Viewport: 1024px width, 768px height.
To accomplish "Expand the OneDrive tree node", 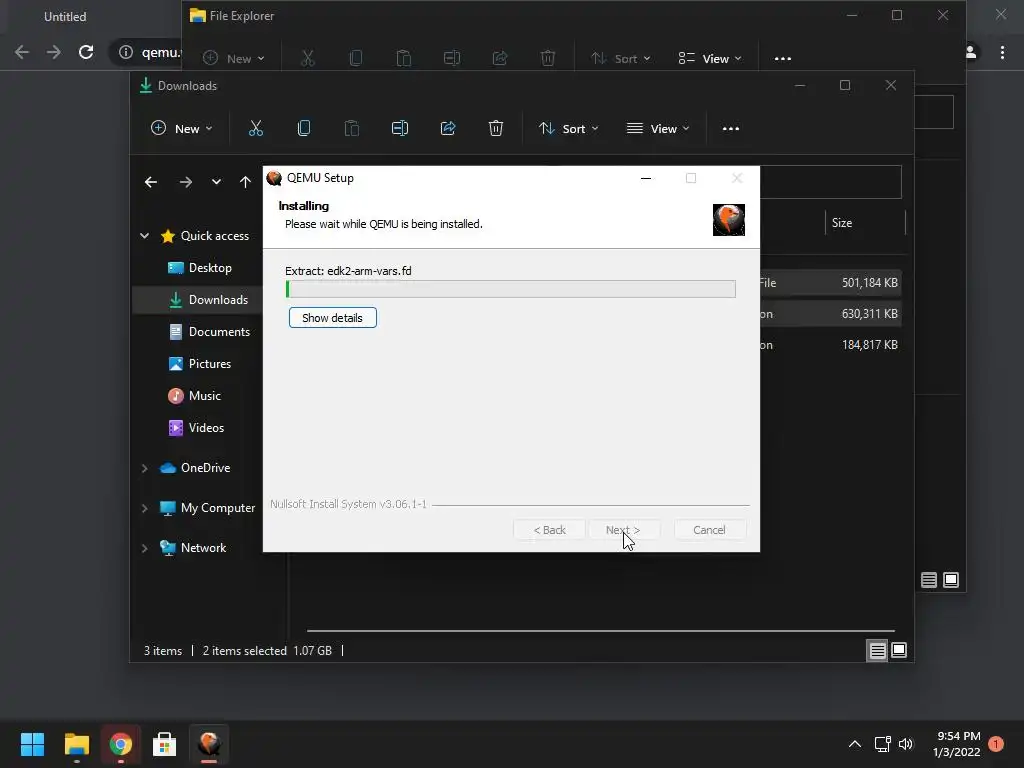I will [x=144, y=468].
